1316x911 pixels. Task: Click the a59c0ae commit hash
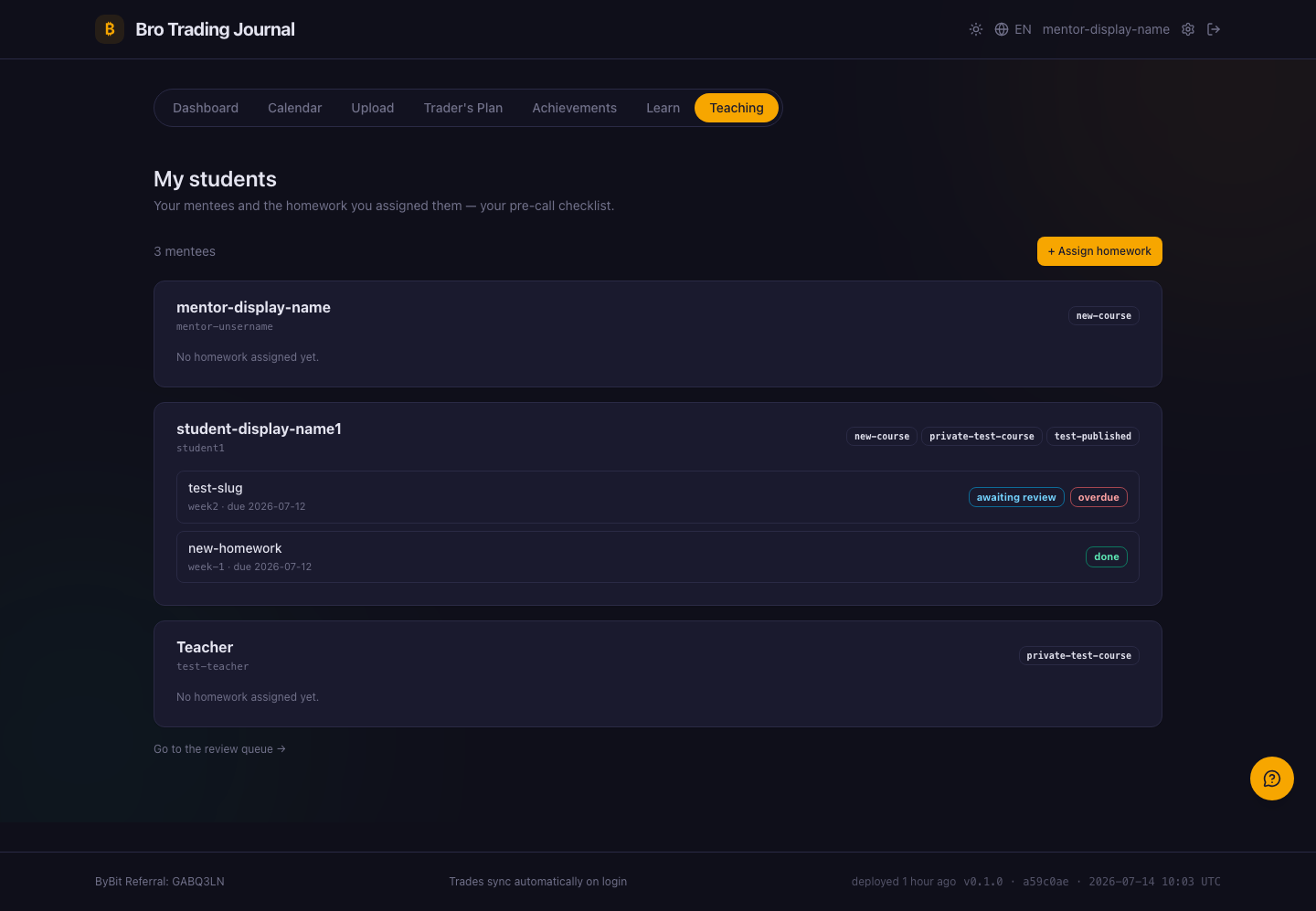(1045, 882)
